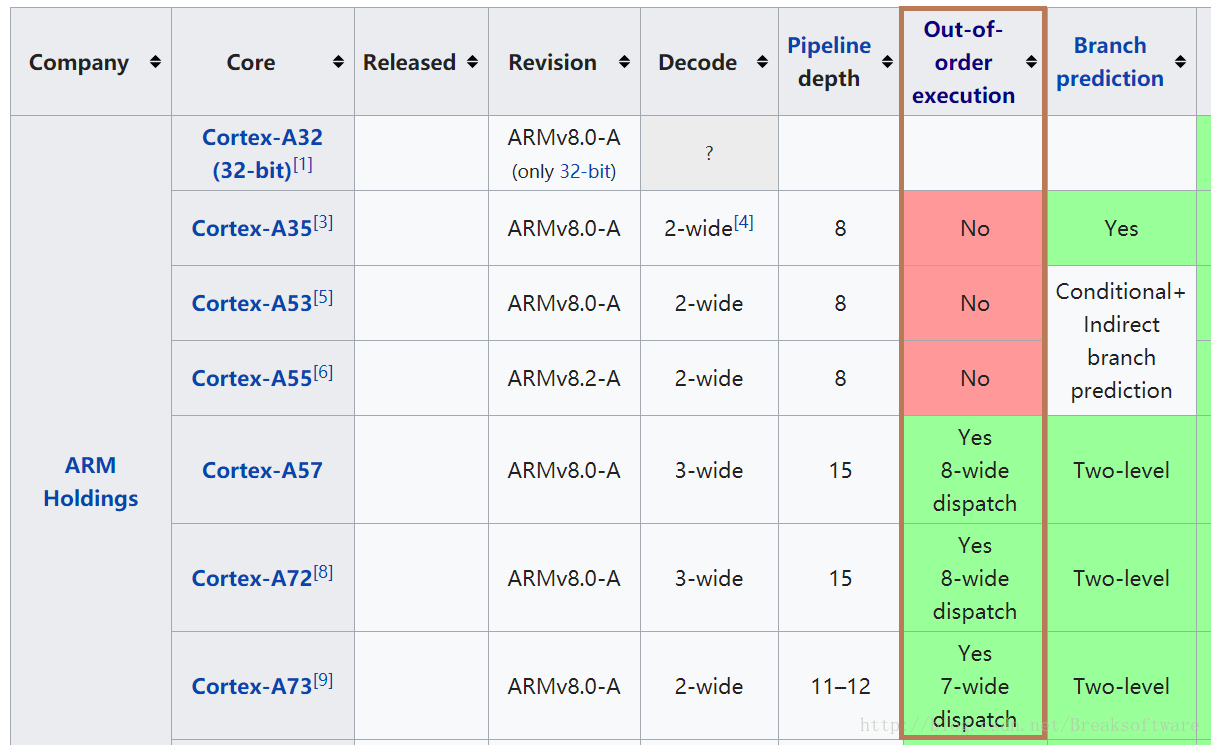Select 'Yes 8-wide dispatch' in Cortex-A72 row

pos(975,578)
